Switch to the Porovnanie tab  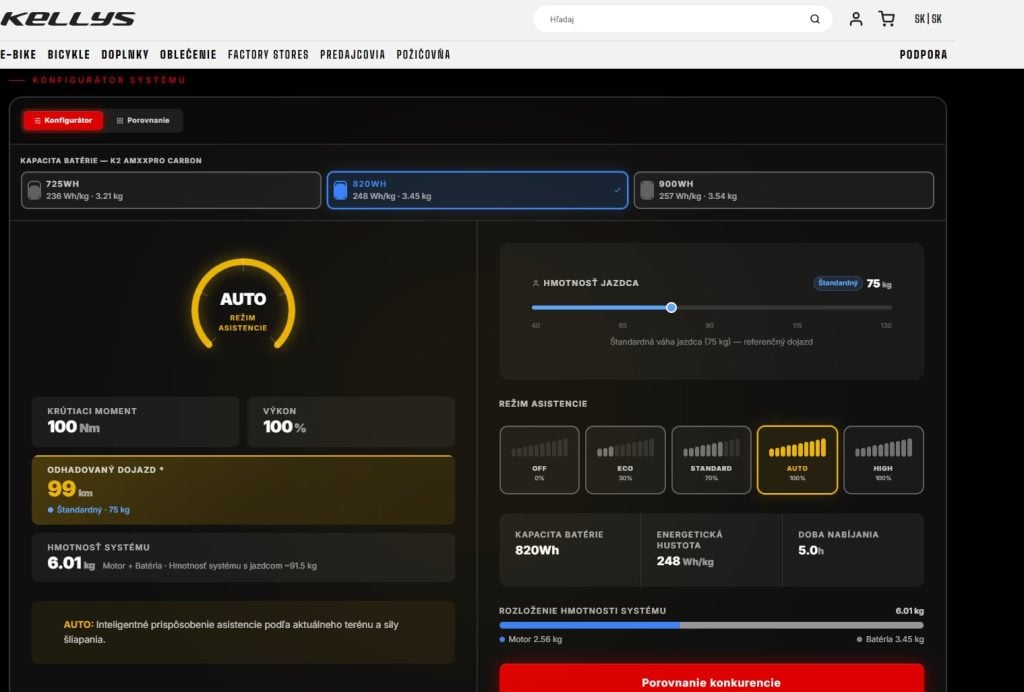coord(143,121)
